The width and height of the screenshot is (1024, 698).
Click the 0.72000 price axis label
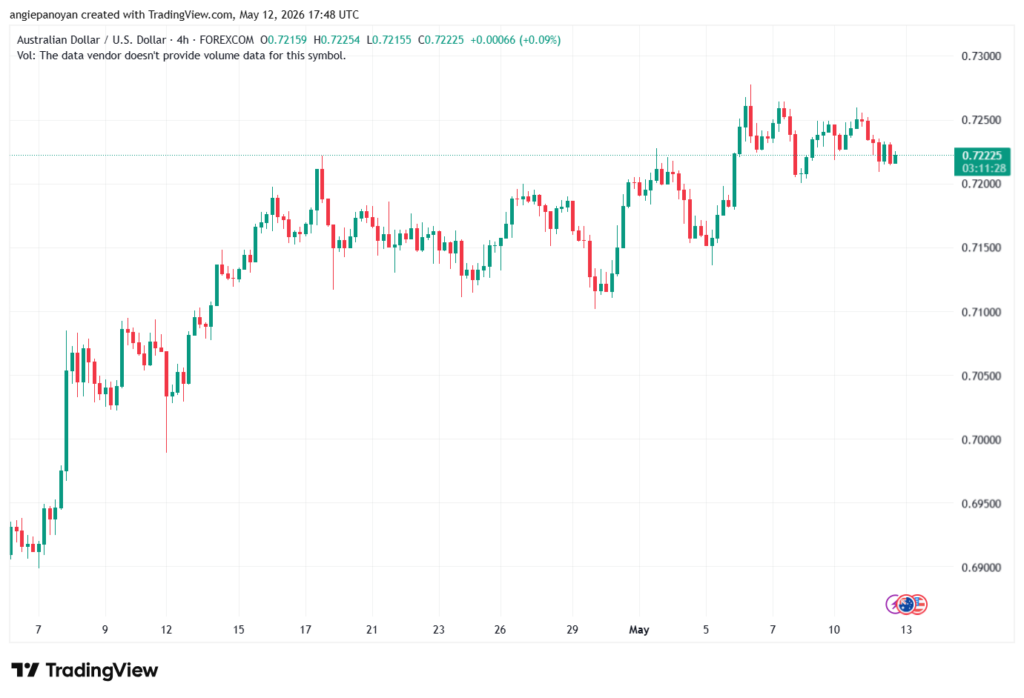981,184
